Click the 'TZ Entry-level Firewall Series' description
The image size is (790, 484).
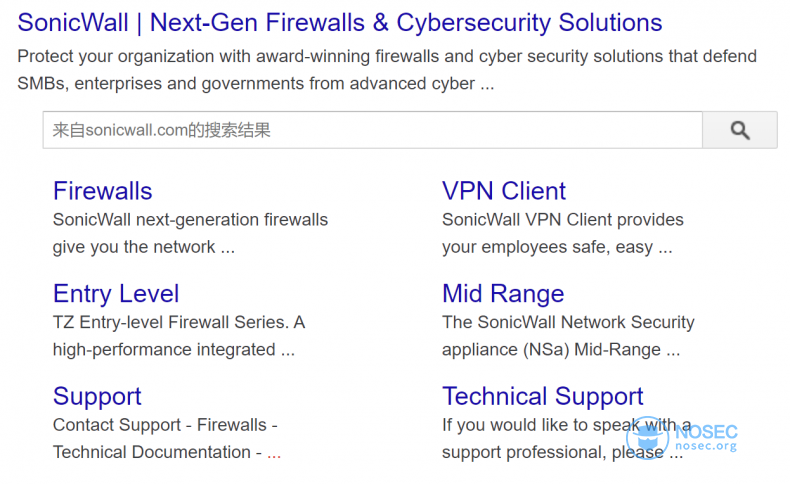click(x=179, y=336)
